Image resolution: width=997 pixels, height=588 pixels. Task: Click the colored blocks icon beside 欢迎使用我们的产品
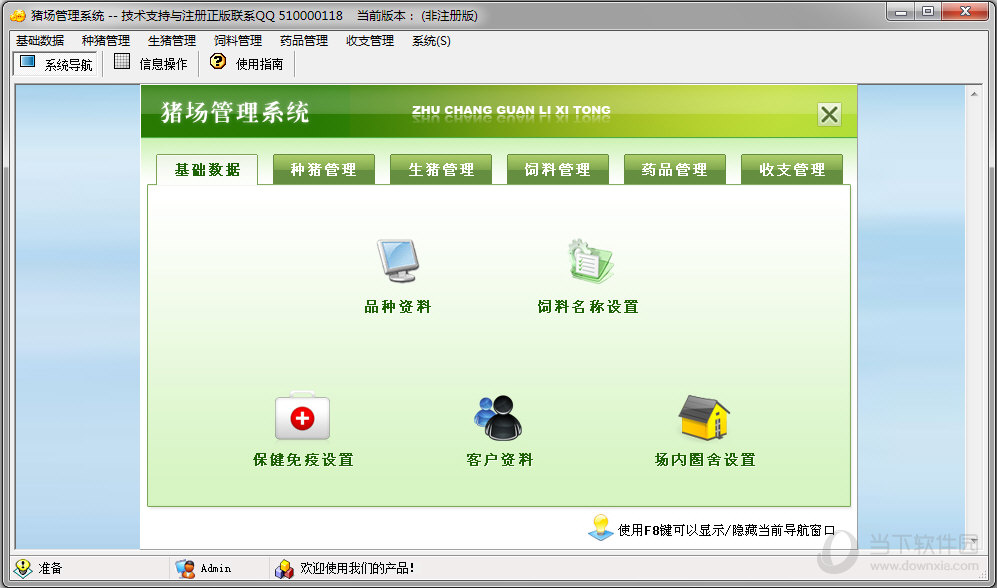pyautogui.click(x=284, y=568)
